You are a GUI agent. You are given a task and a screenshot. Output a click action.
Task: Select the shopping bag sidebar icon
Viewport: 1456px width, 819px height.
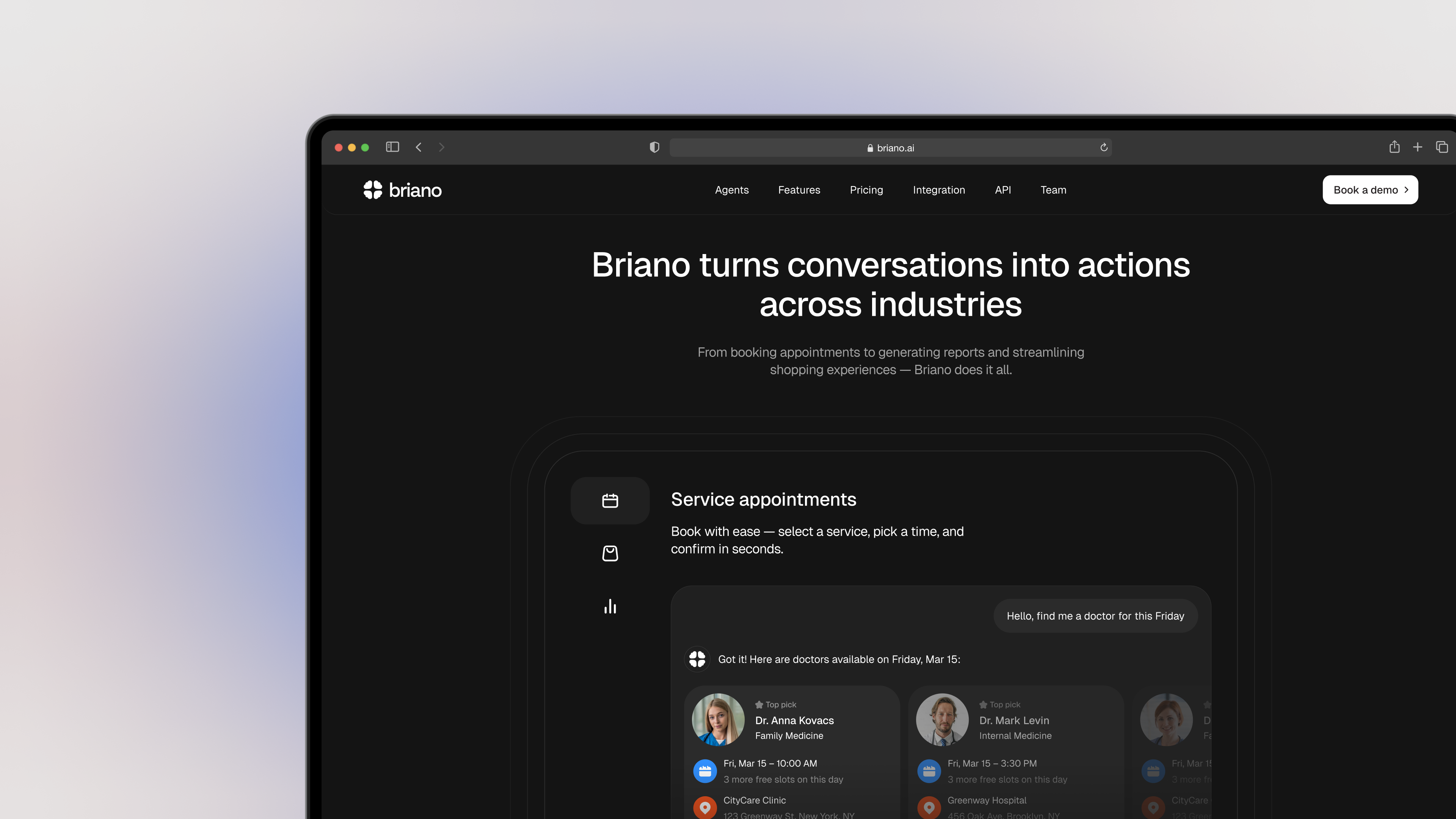point(610,553)
